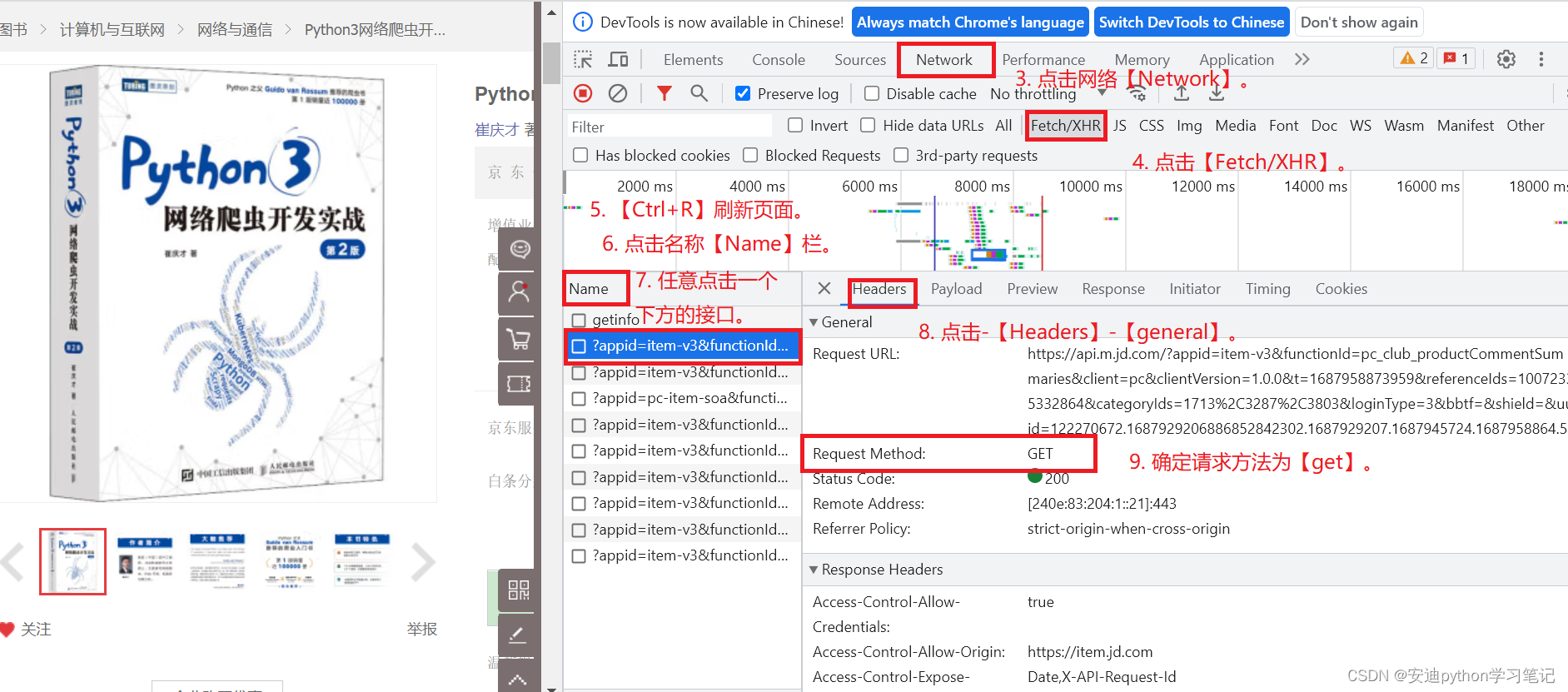Click Switch DevTools to Chinese
This screenshot has width=1568, height=692.
(1192, 22)
